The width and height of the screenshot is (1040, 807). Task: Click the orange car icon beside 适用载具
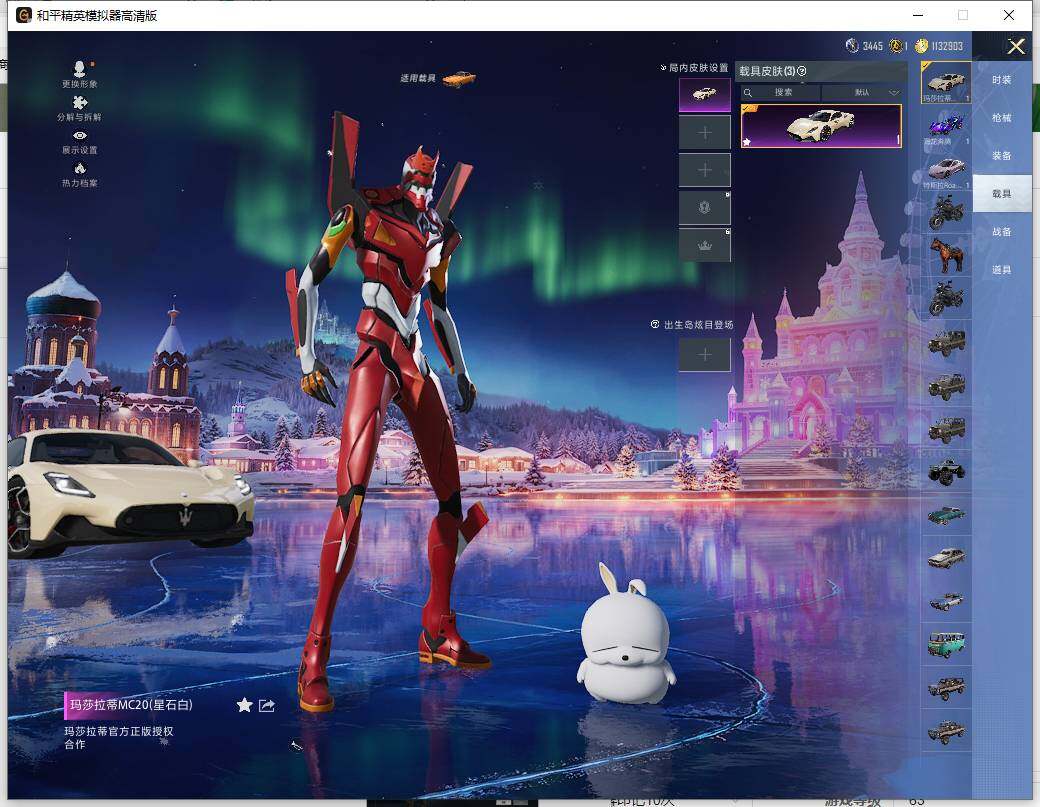tap(459, 79)
